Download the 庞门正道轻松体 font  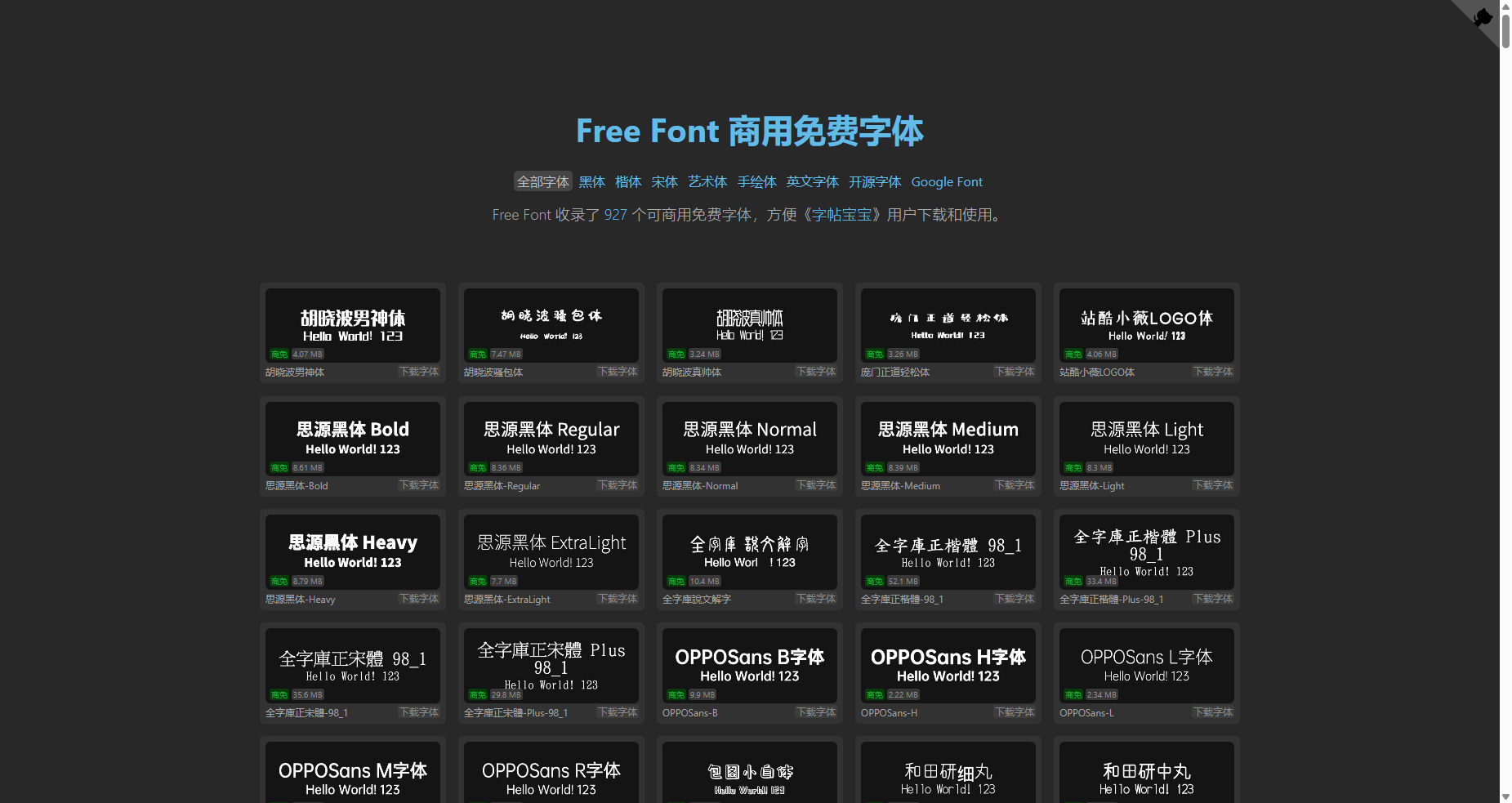click(x=1015, y=372)
